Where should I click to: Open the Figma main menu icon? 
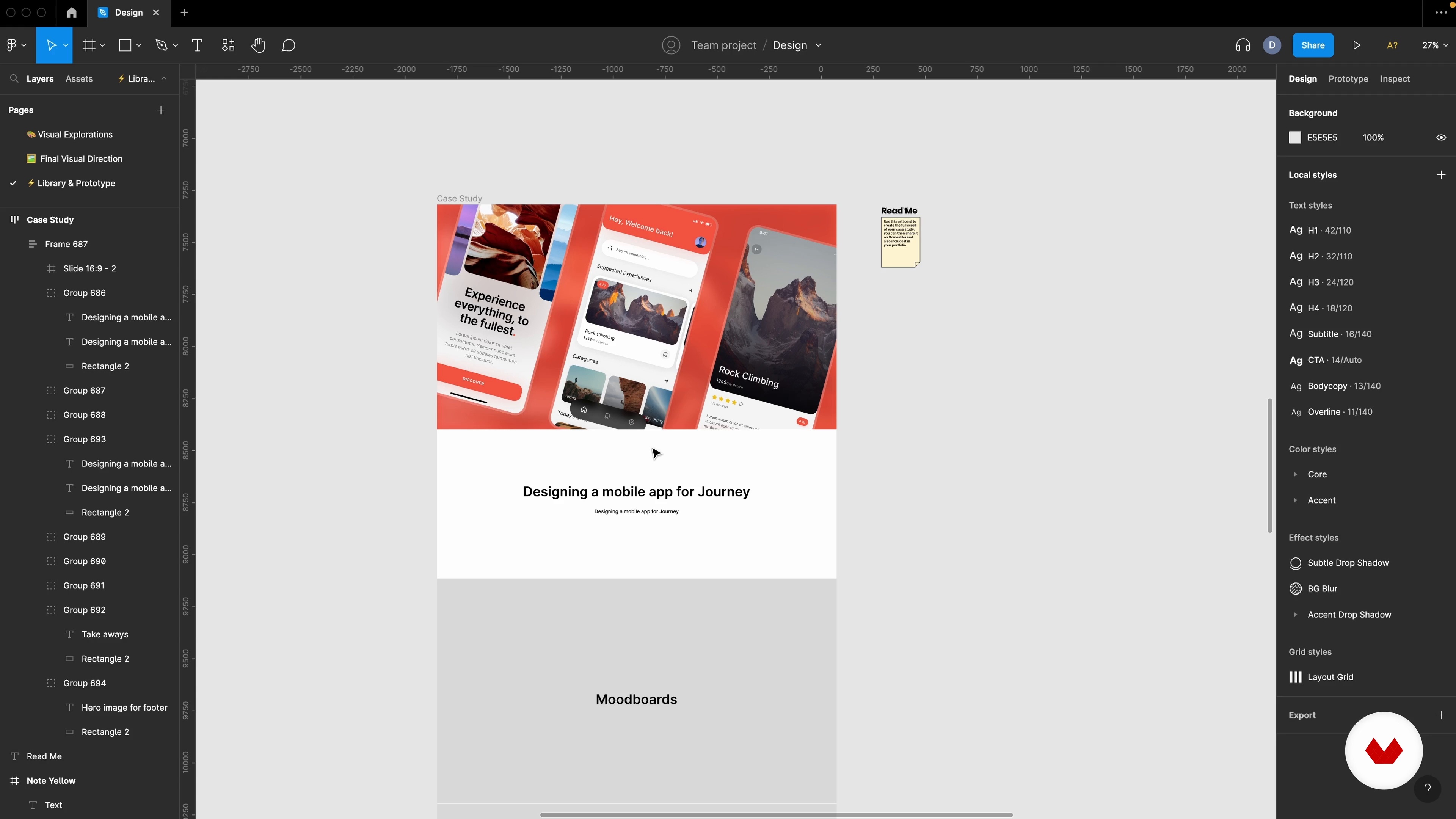point(11,45)
